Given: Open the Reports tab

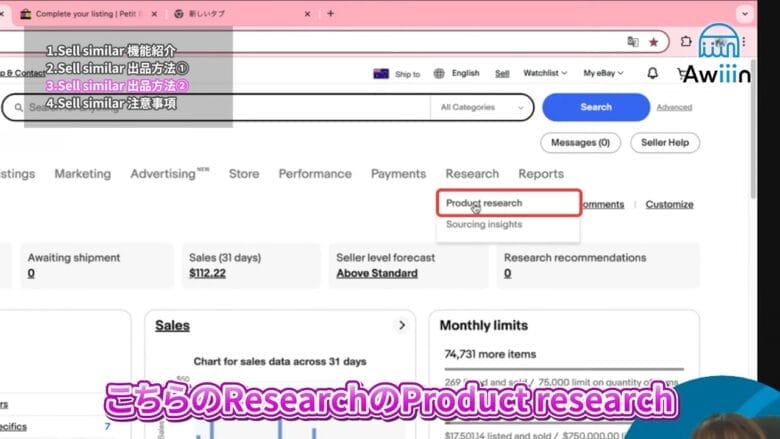Looking at the screenshot, I should pos(541,174).
